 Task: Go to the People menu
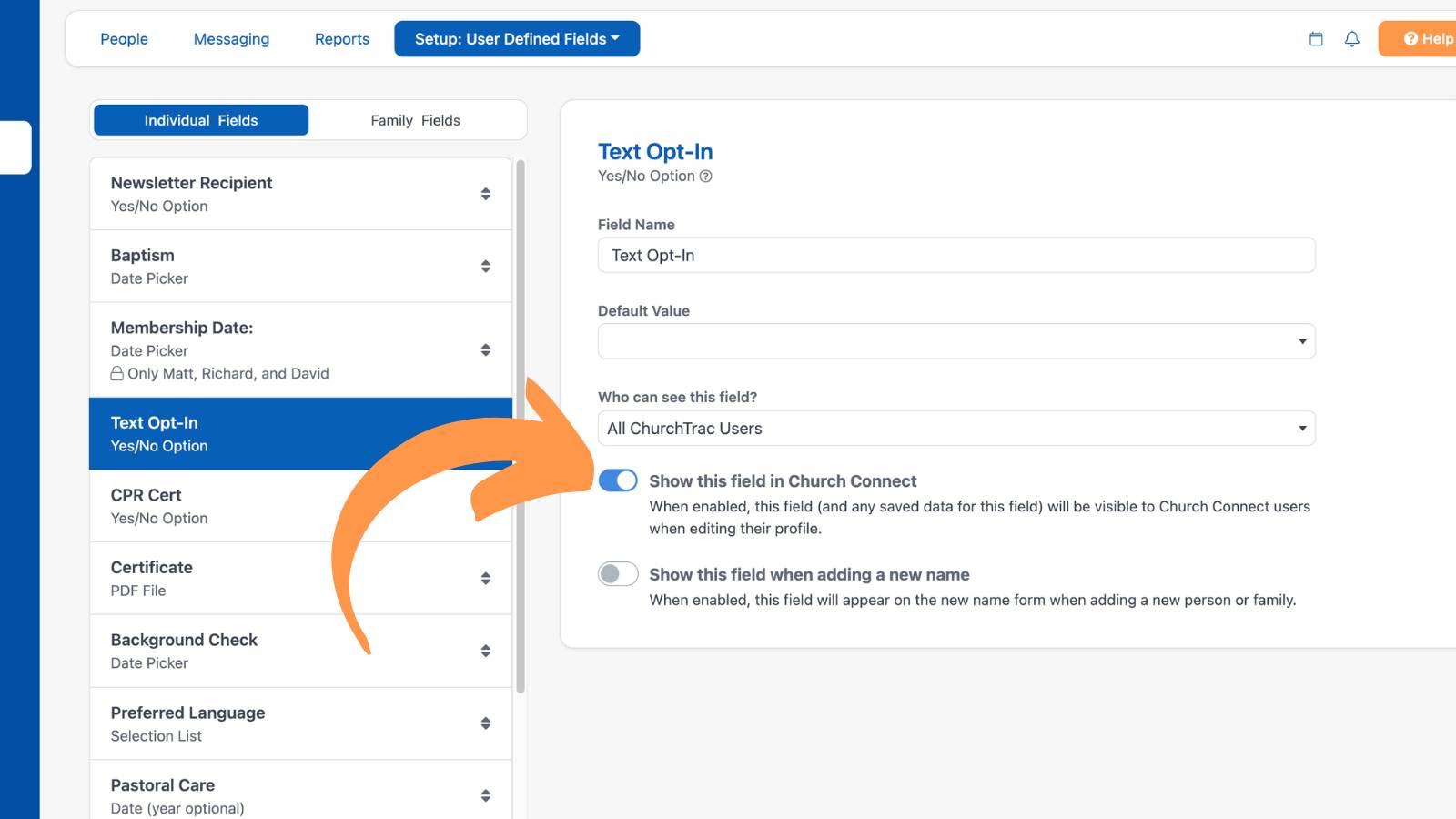pyautogui.click(x=124, y=39)
